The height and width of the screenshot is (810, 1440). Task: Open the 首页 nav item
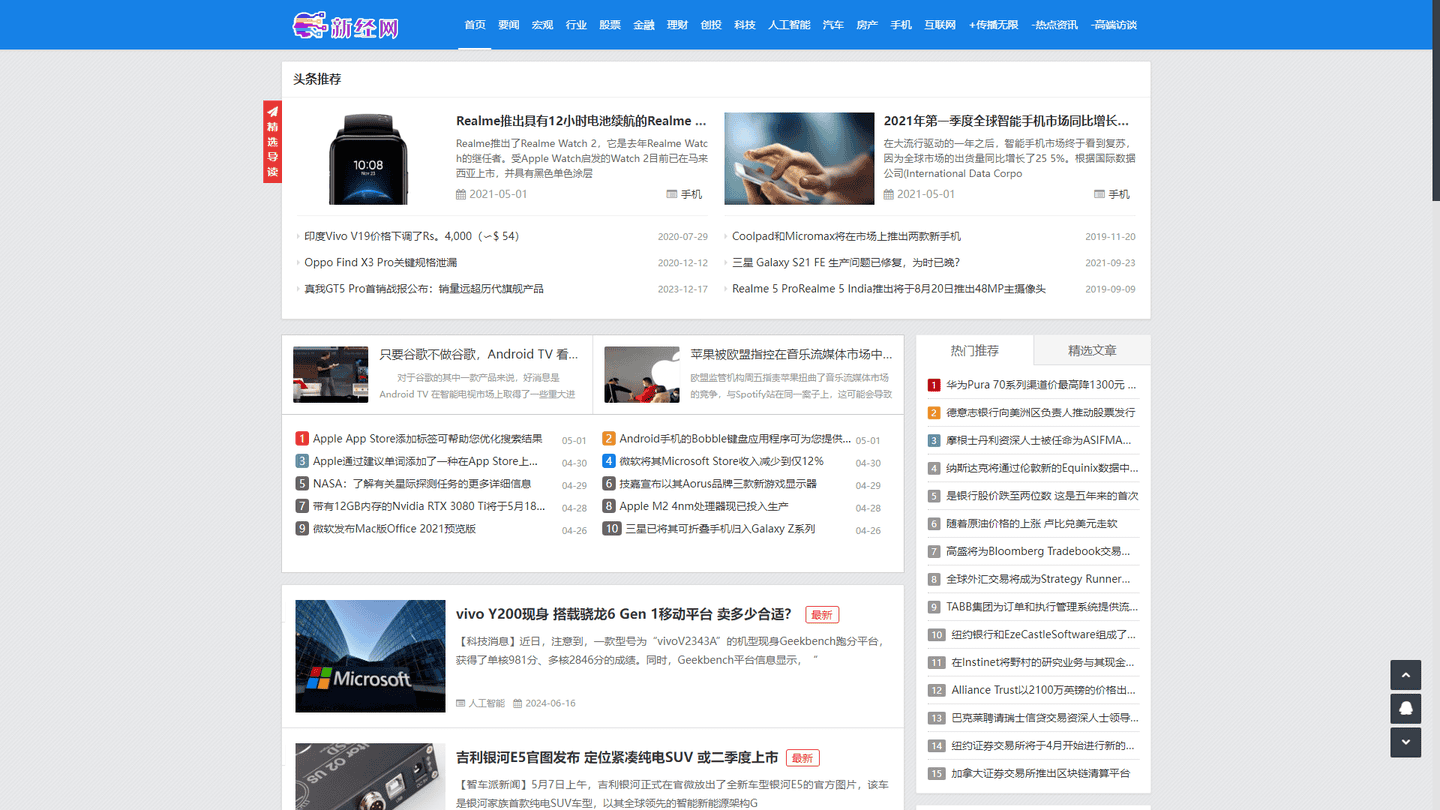(475, 25)
